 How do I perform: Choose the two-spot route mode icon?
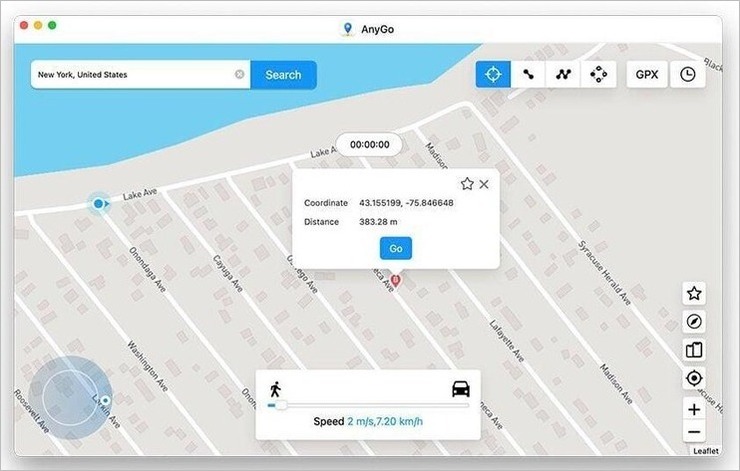[528, 74]
